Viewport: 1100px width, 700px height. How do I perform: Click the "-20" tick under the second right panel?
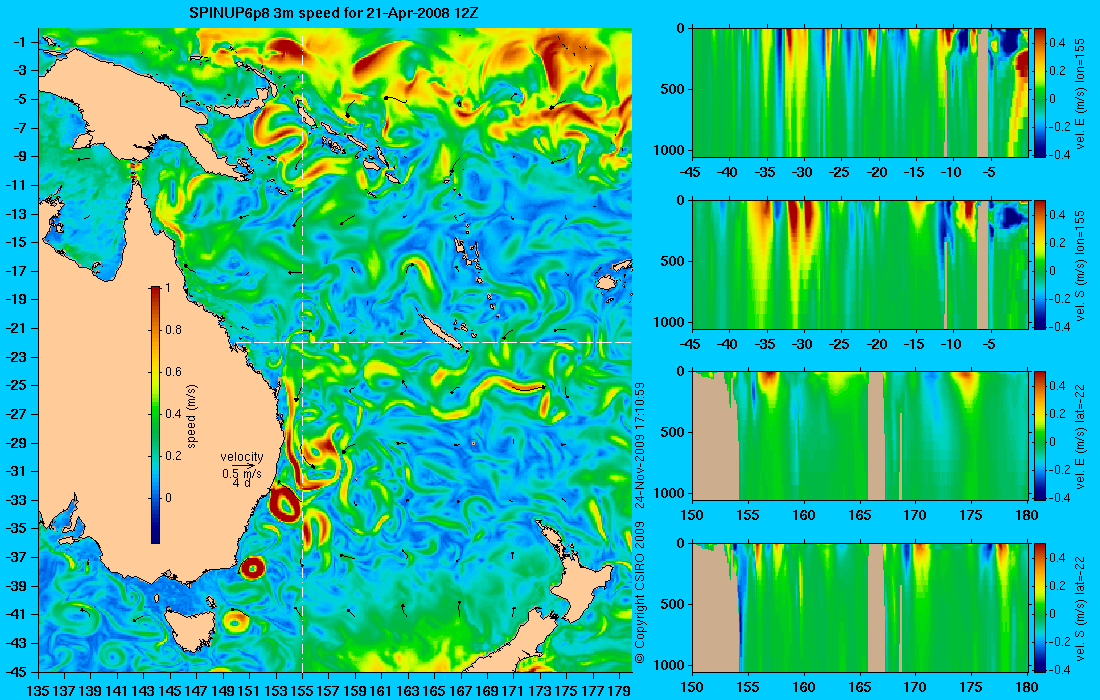(x=877, y=344)
